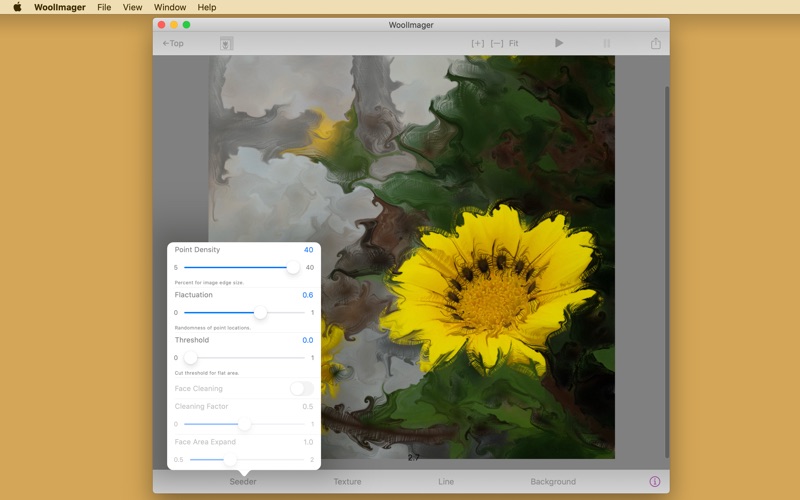Adjust the Flactuation slider handle
This screenshot has height=500, width=800.
[x=260, y=312]
